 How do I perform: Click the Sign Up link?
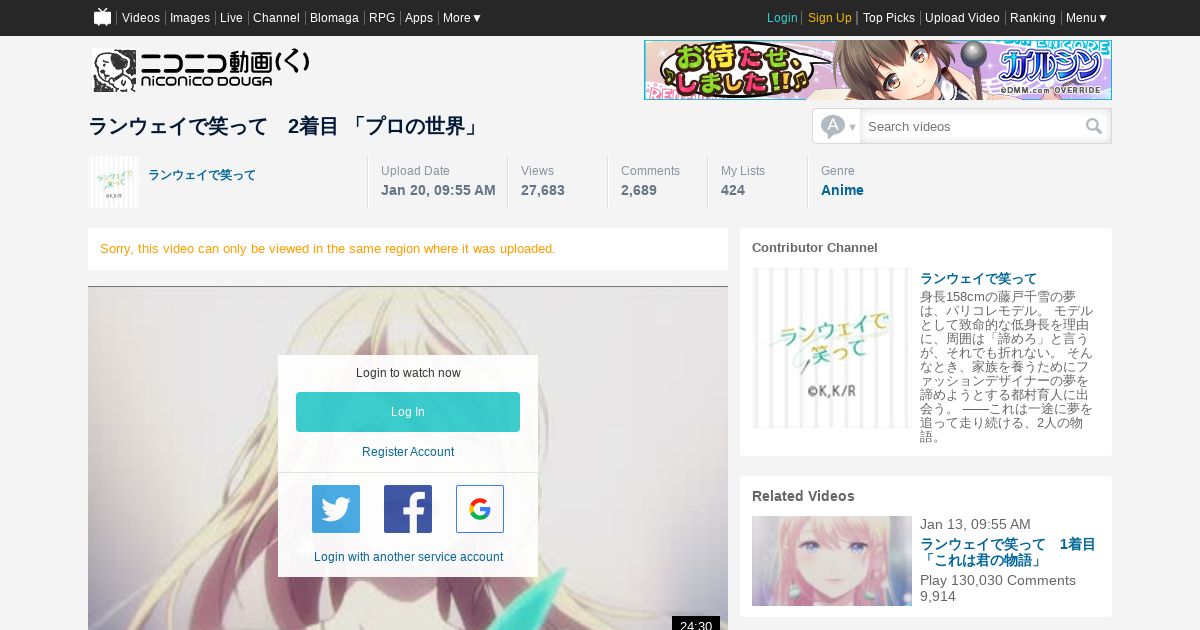pos(830,17)
